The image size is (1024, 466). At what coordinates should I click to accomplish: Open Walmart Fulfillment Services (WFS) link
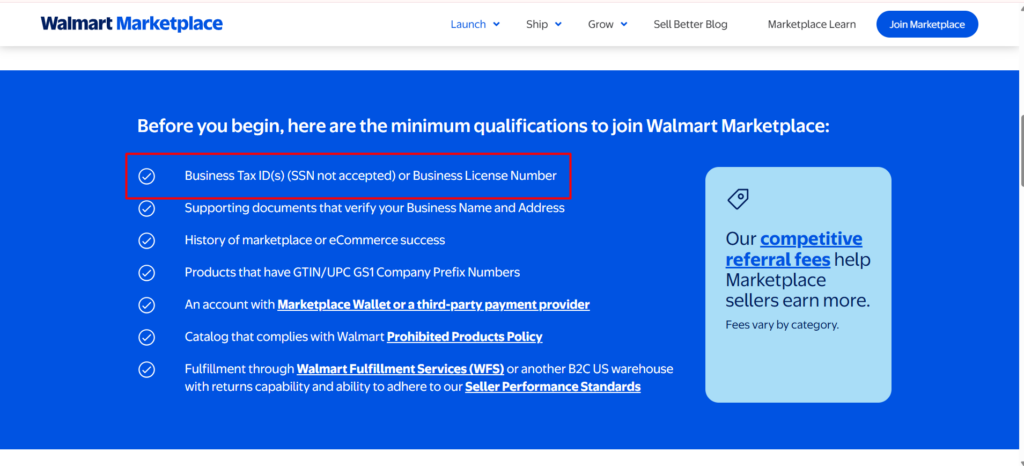[x=400, y=369]
